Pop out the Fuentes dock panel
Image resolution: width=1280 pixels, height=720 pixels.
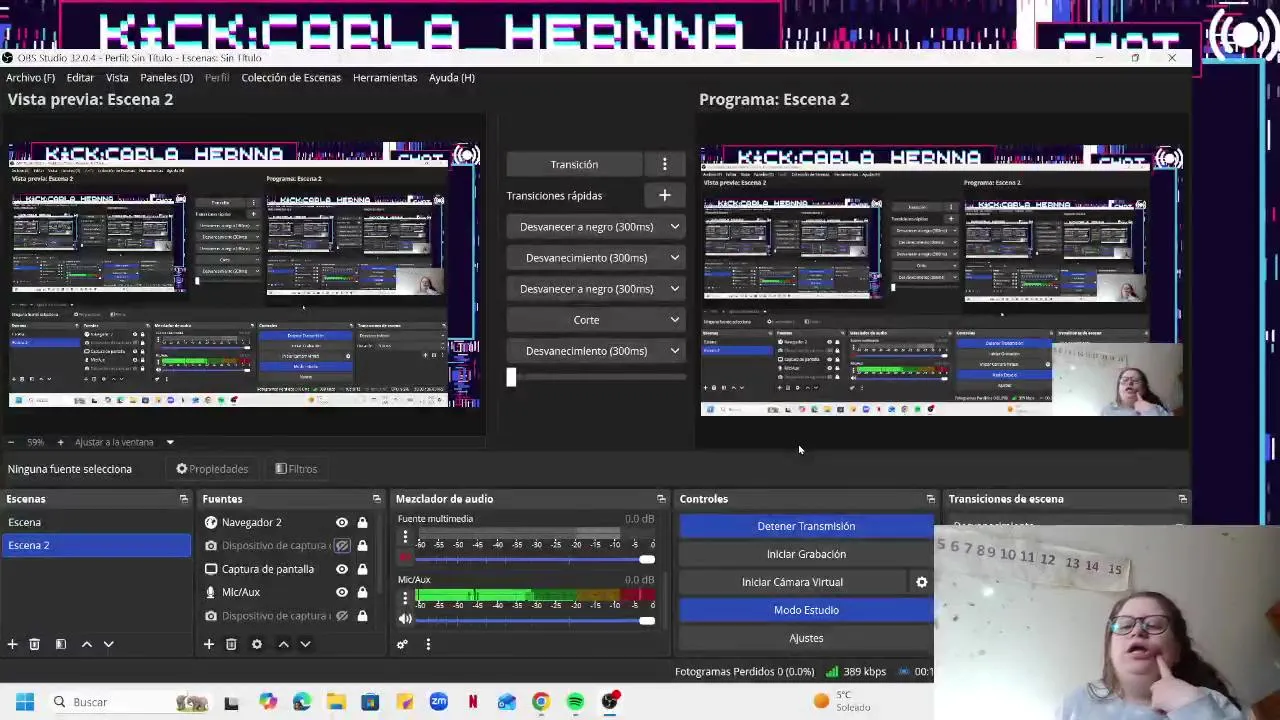(376, 499)
